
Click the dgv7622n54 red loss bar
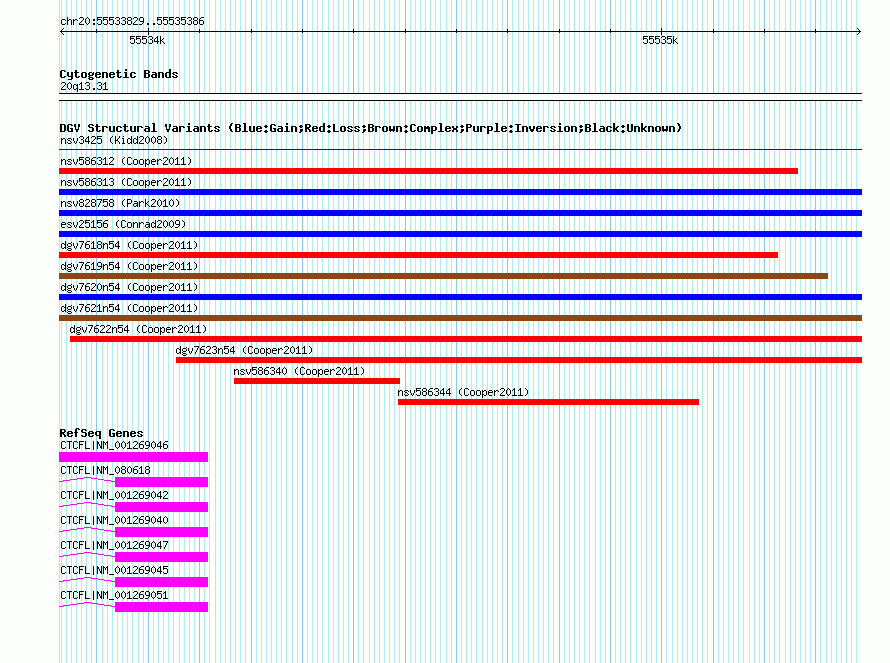pyautogui.click(x=466, y=339)
